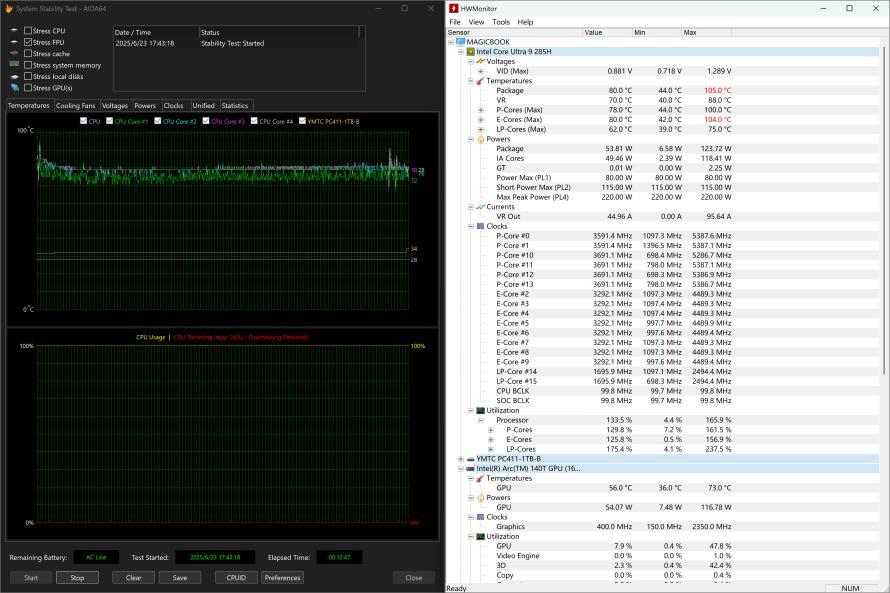Expand the E-Cores (Max) temperature entry
The image size is (890, 593).
click(x=481, y=120)
